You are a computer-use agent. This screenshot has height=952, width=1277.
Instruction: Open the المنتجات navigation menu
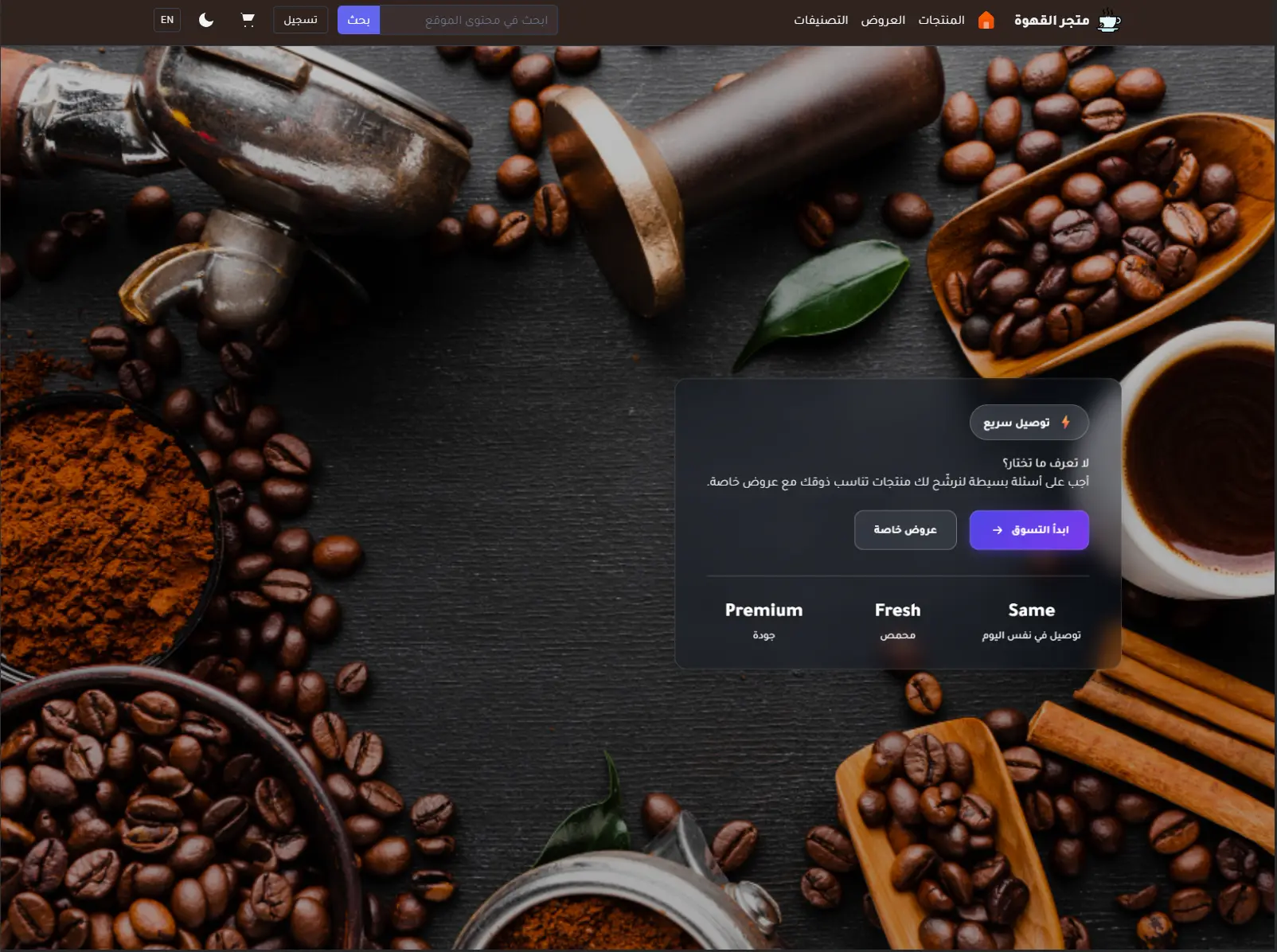click(x=939, y=20)
